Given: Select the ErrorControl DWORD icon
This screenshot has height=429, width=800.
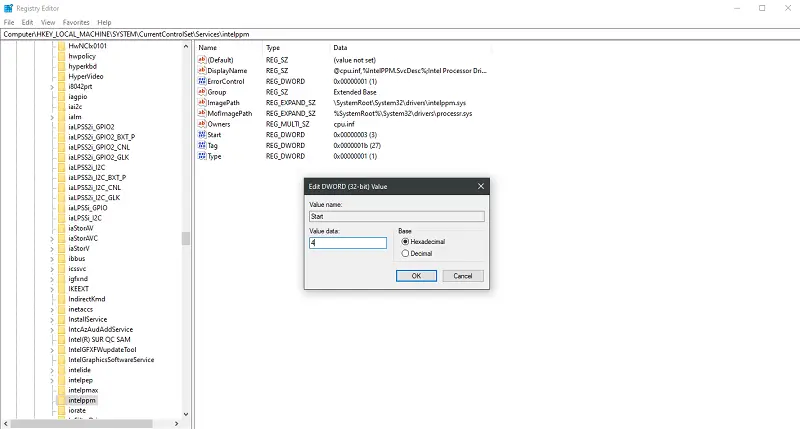Looking at the screenshot, I should coord(202,80).
